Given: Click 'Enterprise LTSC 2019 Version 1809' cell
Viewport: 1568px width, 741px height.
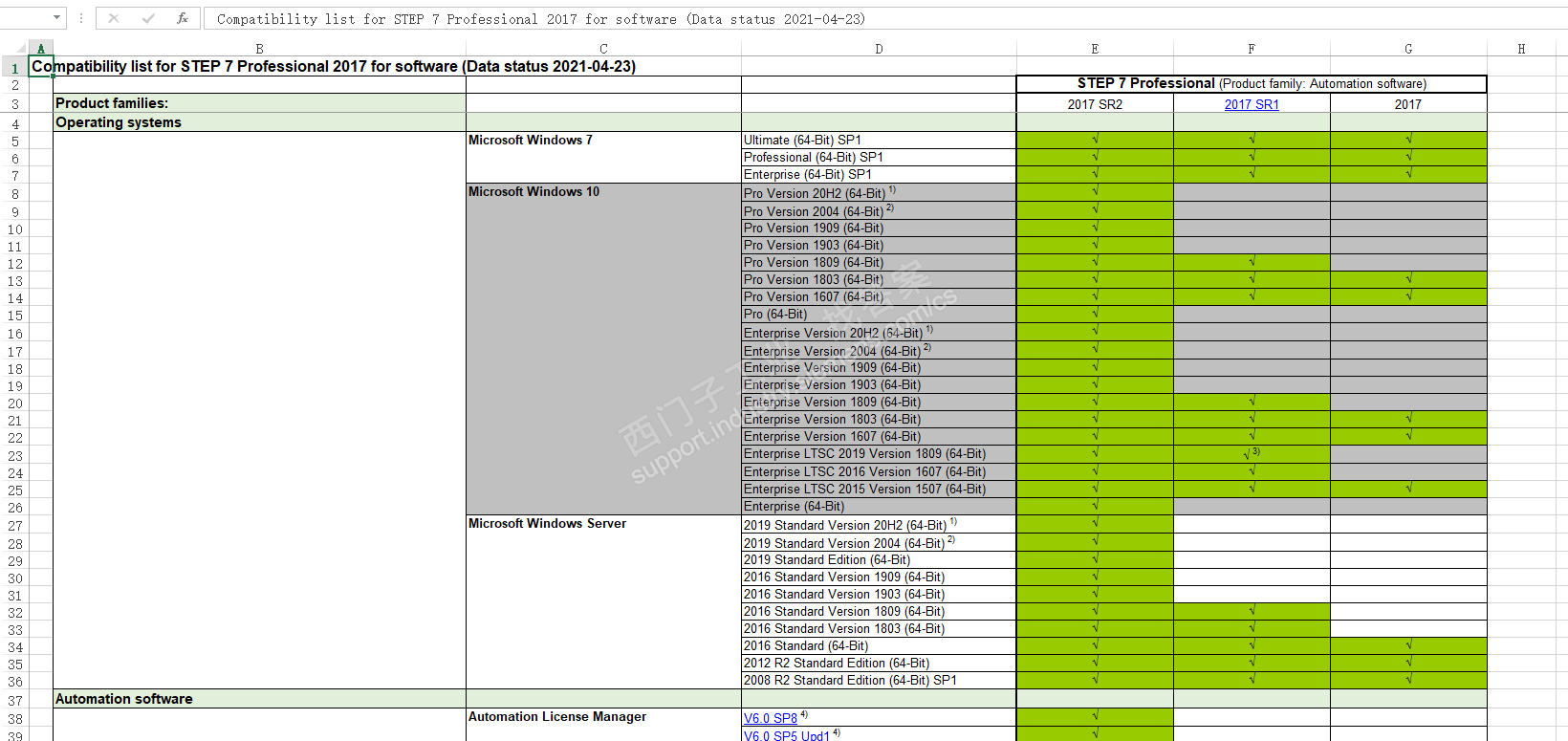Looking at the screenshot, I should (879, 453).
